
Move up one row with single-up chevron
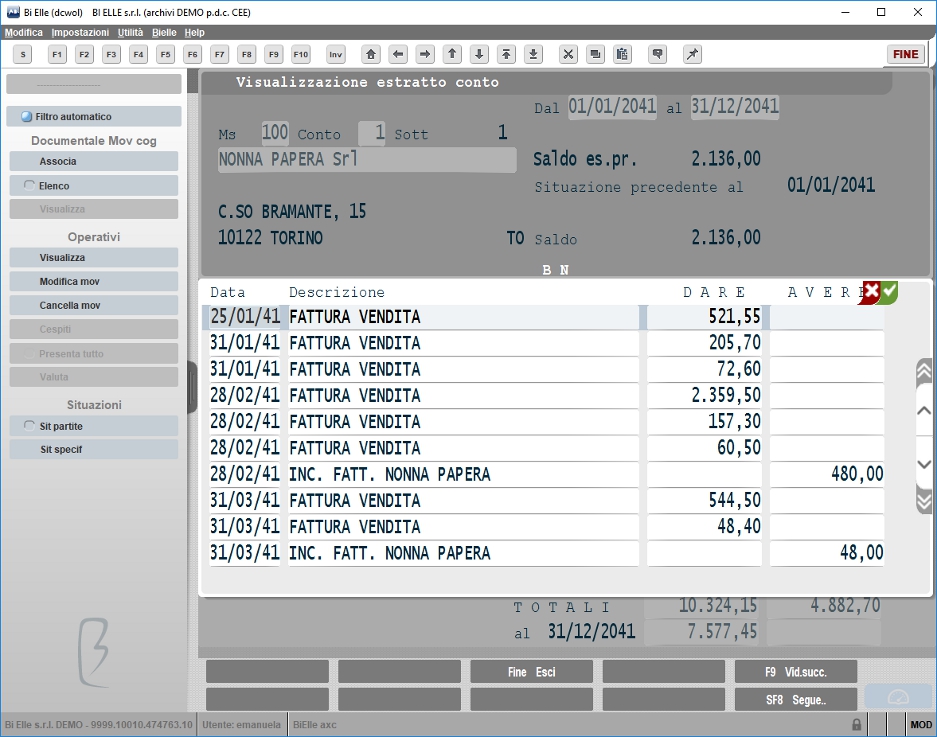click(924, 411)
